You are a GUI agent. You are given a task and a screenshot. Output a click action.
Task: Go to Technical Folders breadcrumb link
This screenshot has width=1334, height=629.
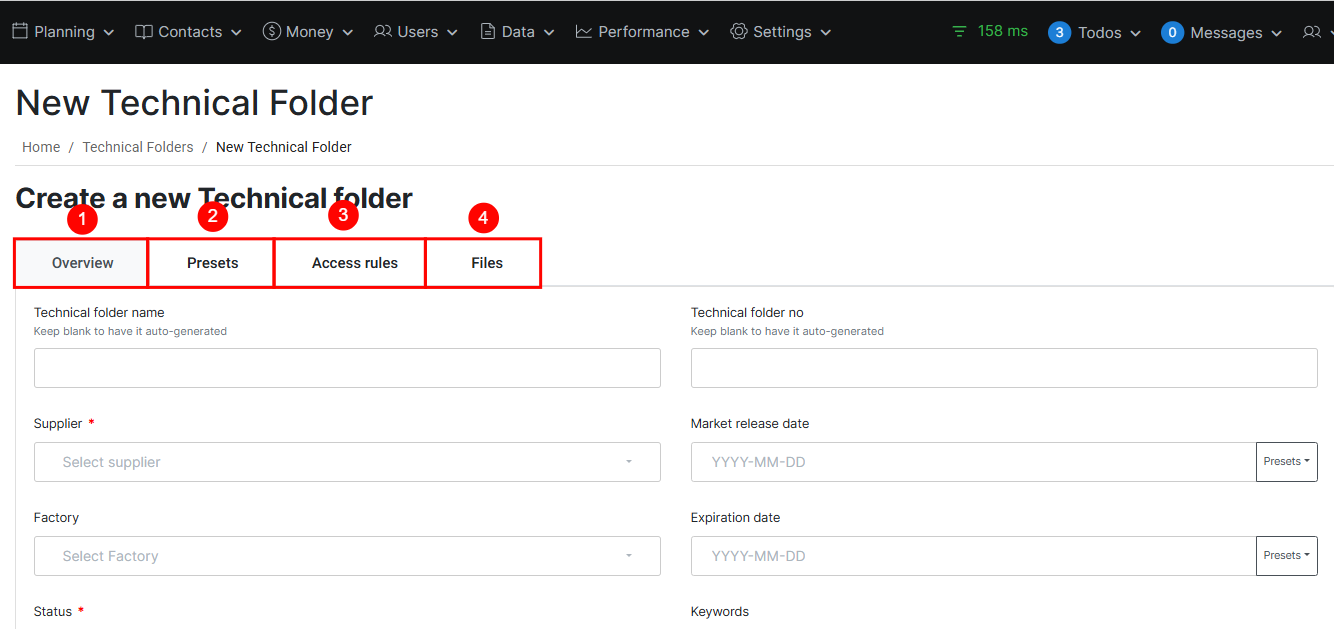[x=138, y=147]
